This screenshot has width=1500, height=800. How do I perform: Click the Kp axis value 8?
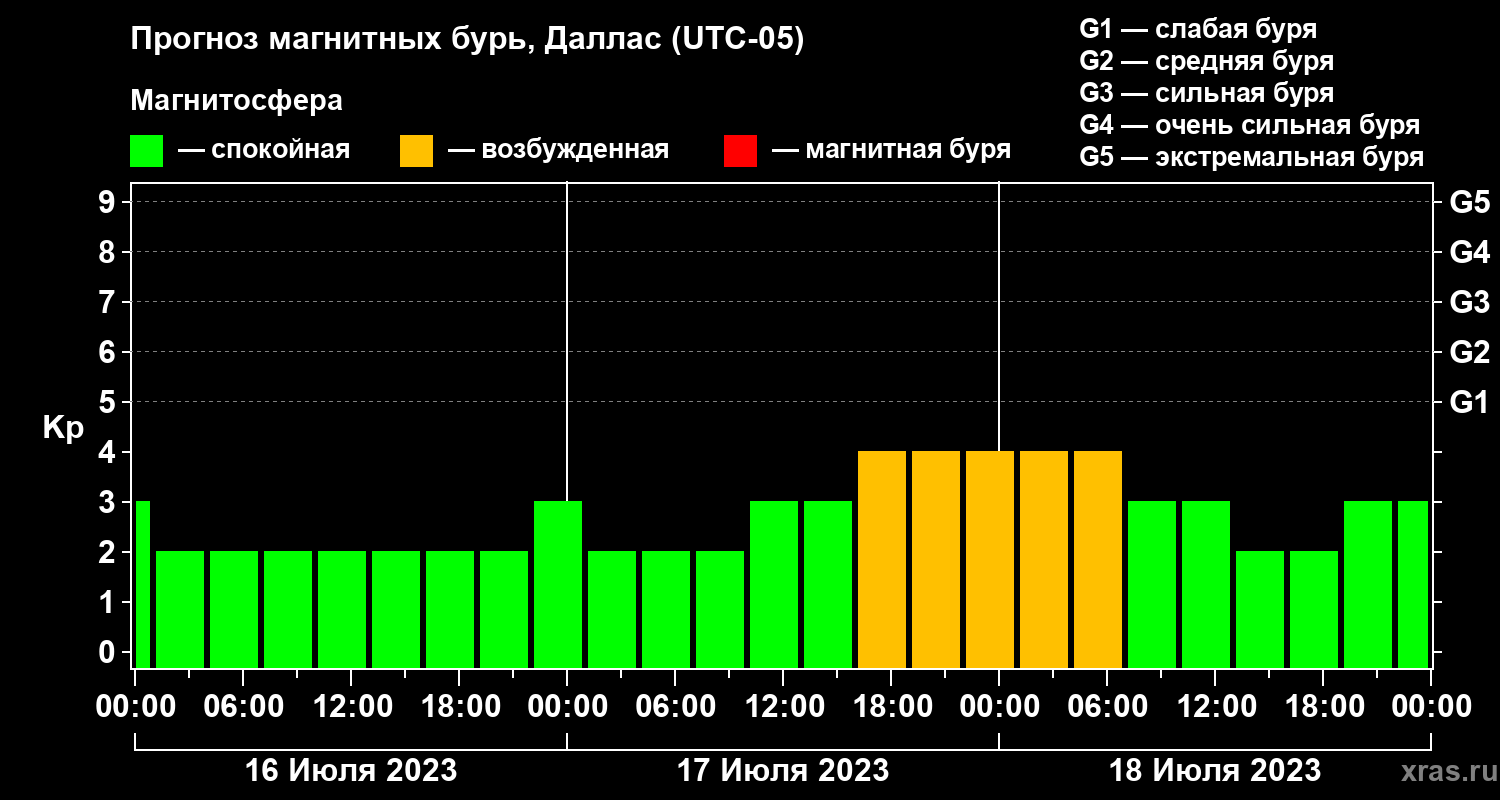coord(108,253)
